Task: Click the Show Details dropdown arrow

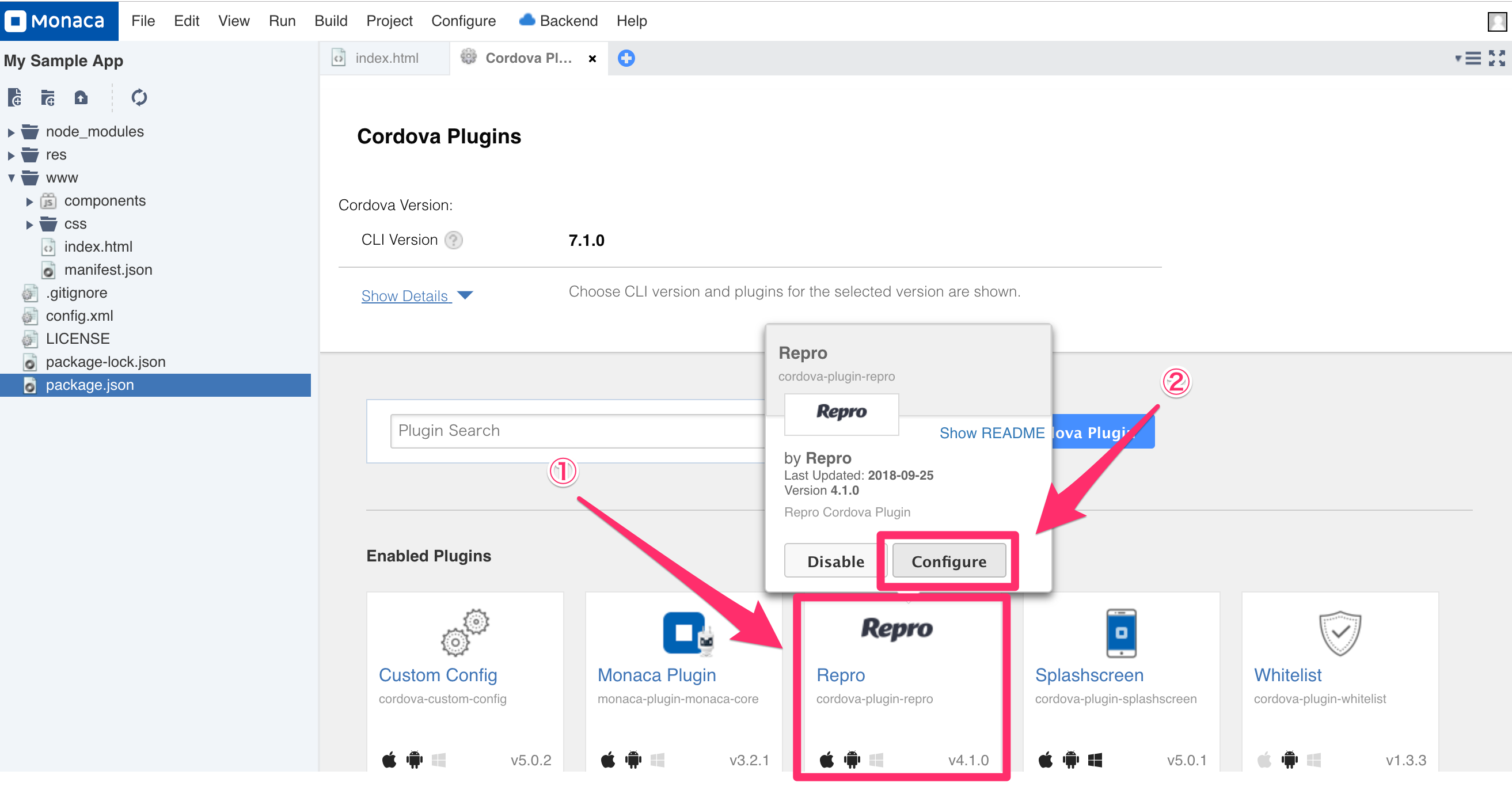Action: click(465, 295)
